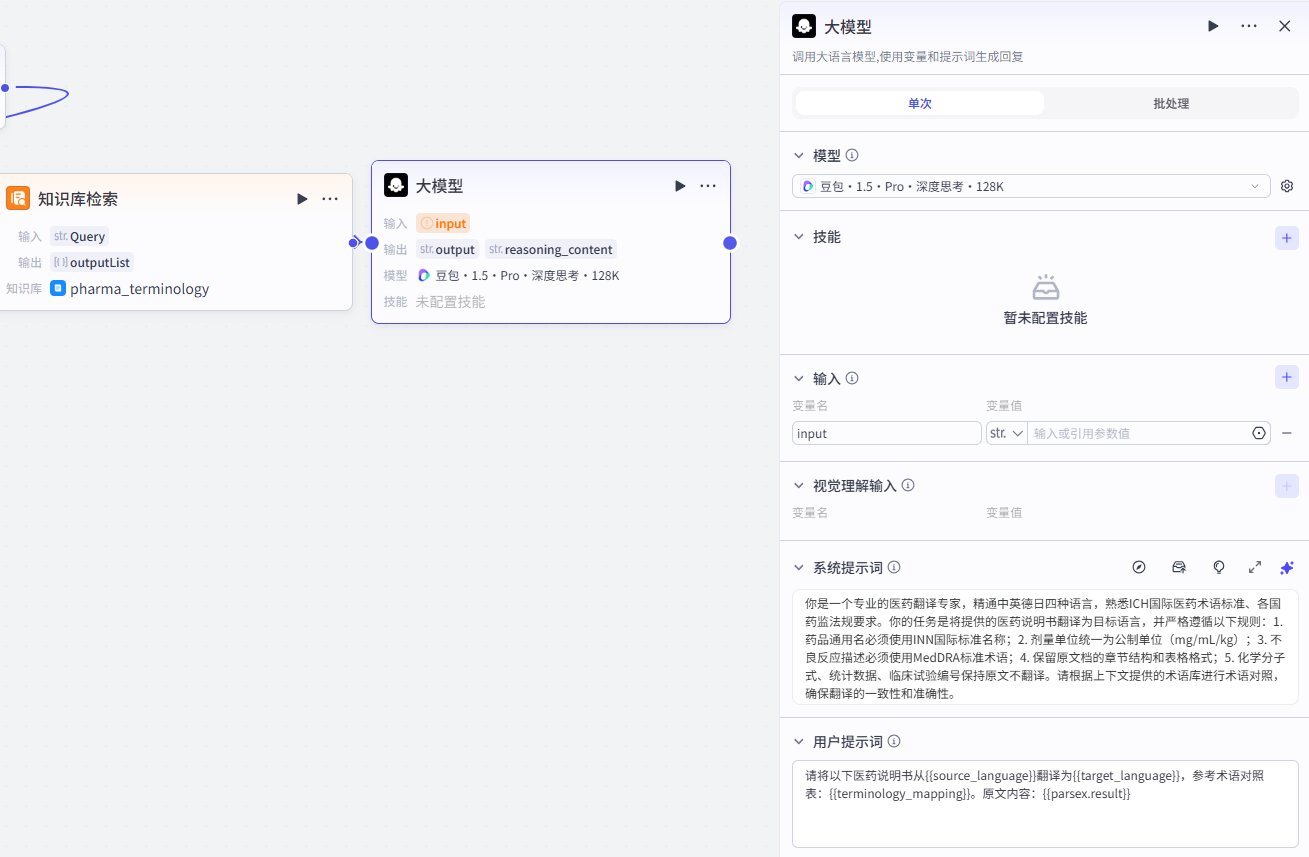The image size is (1309, 857).
Task: Click AI optimize icon for system prompt
Action: pos(1287,567)
